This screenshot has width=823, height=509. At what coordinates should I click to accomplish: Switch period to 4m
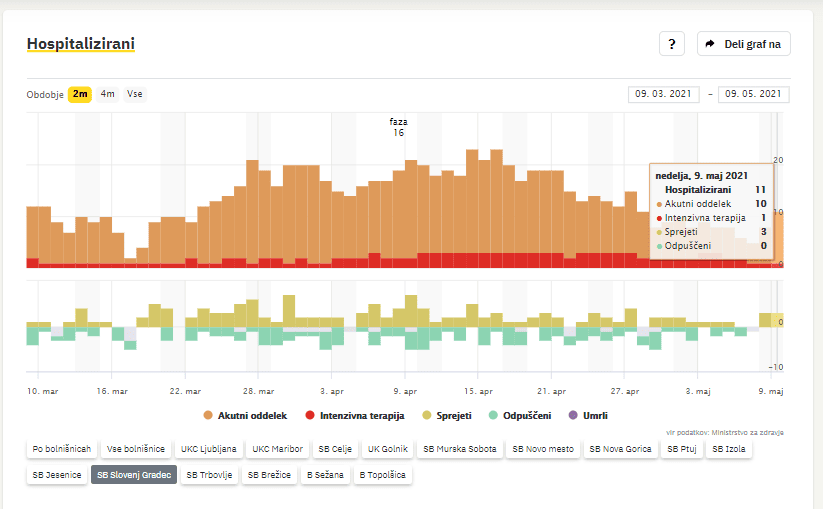[x=107, y=94]
